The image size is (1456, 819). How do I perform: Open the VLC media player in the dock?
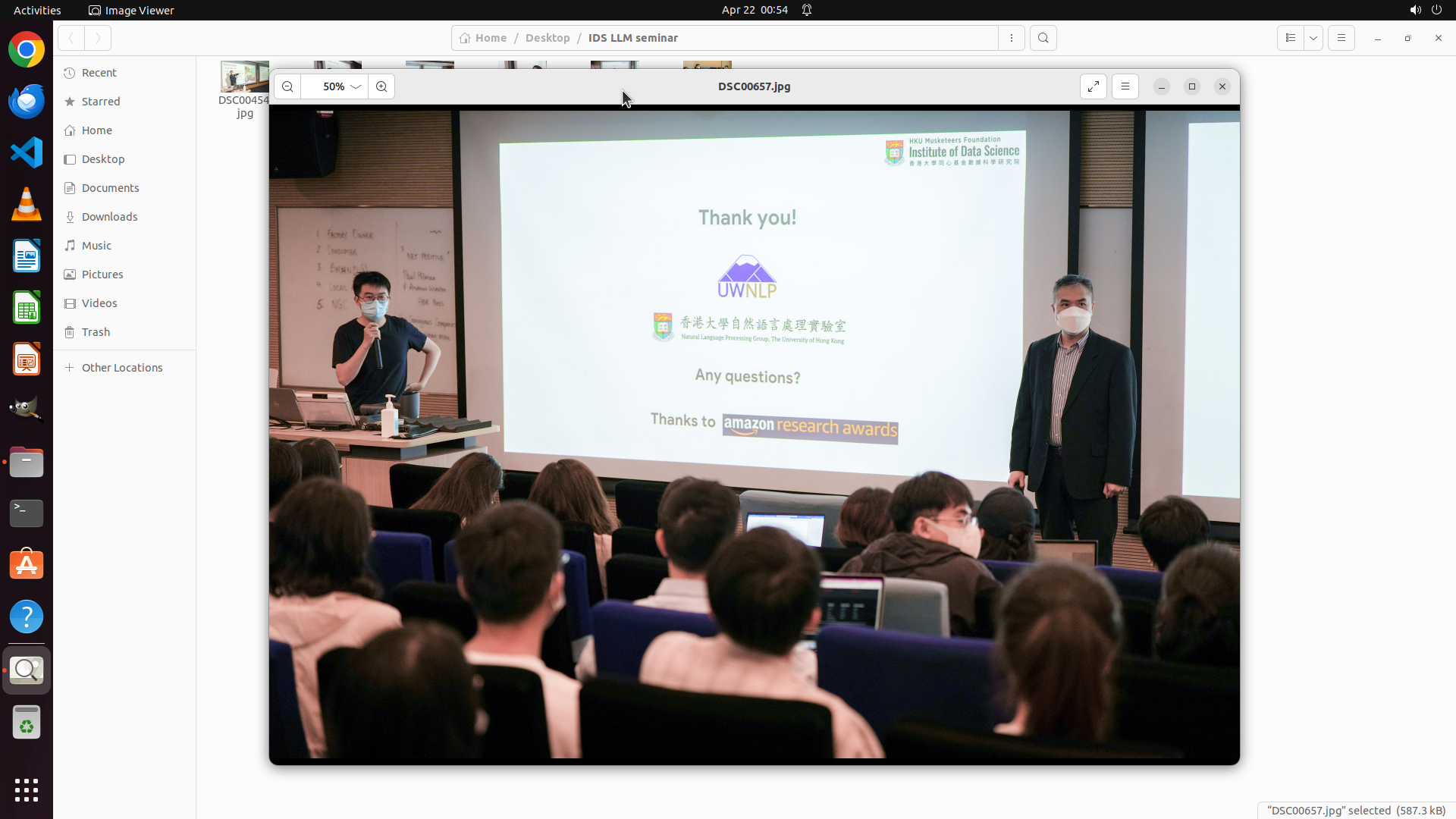pos(27,204)
